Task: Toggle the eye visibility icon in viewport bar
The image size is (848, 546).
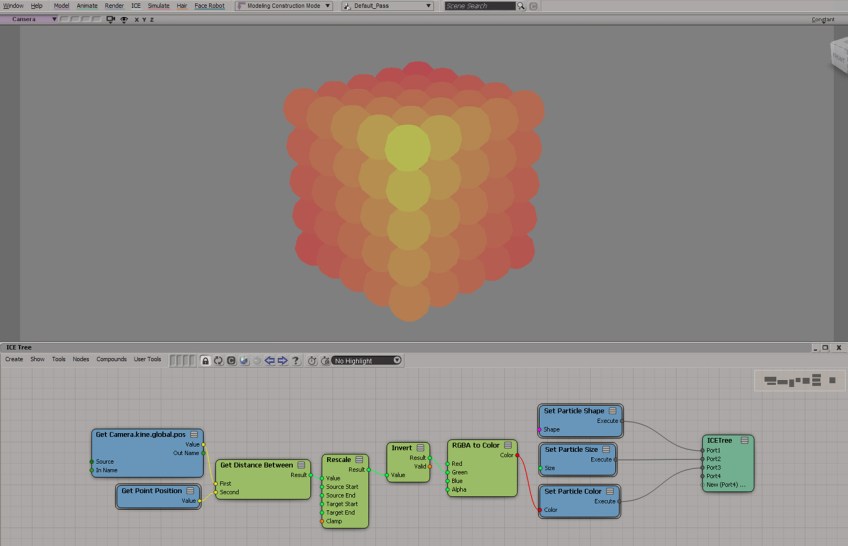Action: [x=123, y=19]
